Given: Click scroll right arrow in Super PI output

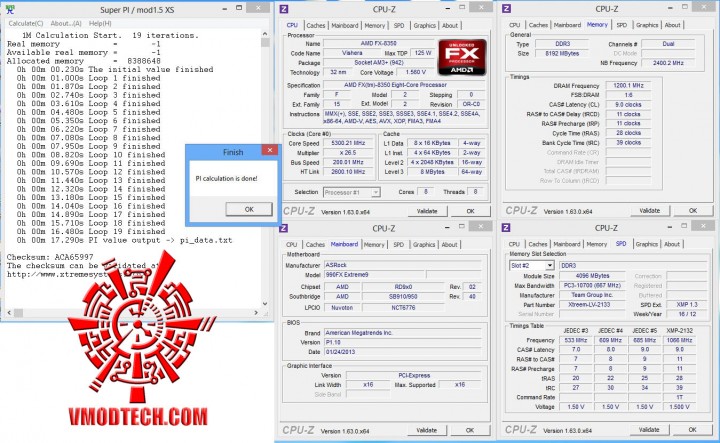Looking at the screenshot, I should click(x=256, y=313).
